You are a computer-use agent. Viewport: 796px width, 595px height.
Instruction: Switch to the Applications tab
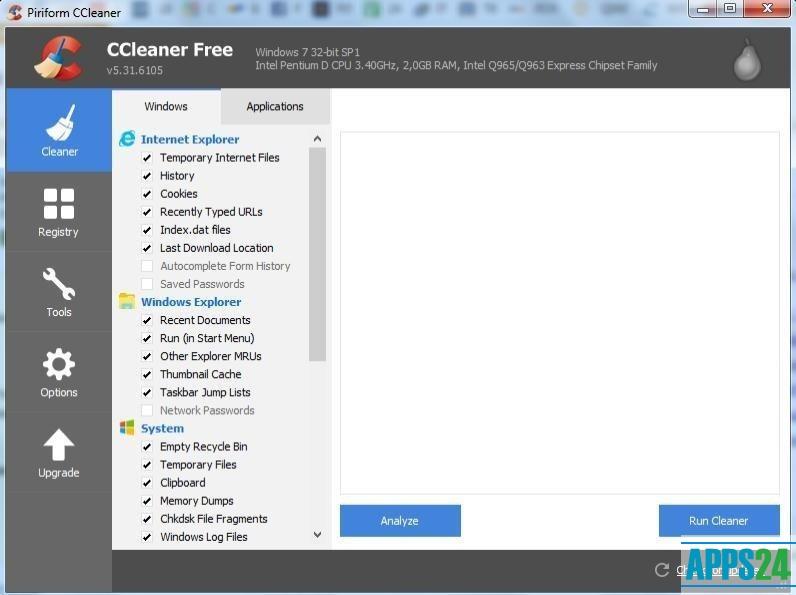point(275,107)
